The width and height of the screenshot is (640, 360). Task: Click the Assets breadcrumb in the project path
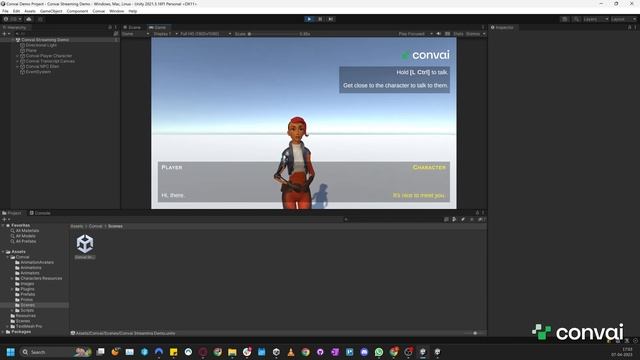coord(77,226)
